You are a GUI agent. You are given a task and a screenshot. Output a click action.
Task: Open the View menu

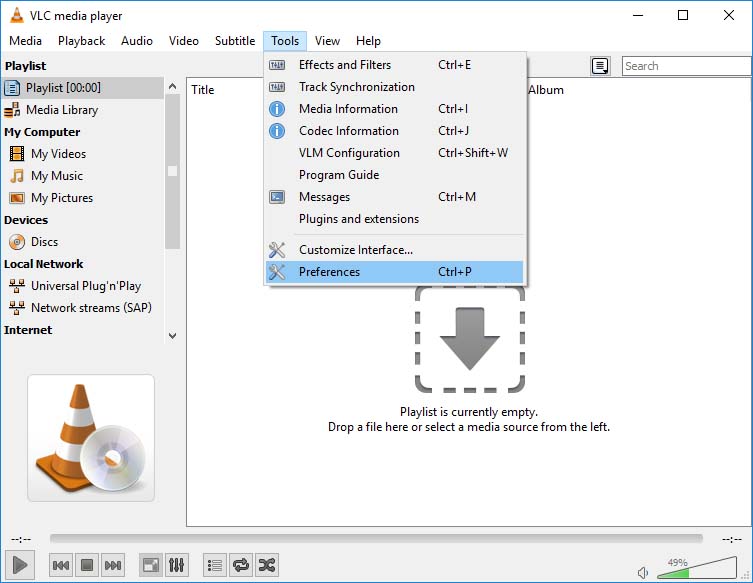click(x=327, y=41)
